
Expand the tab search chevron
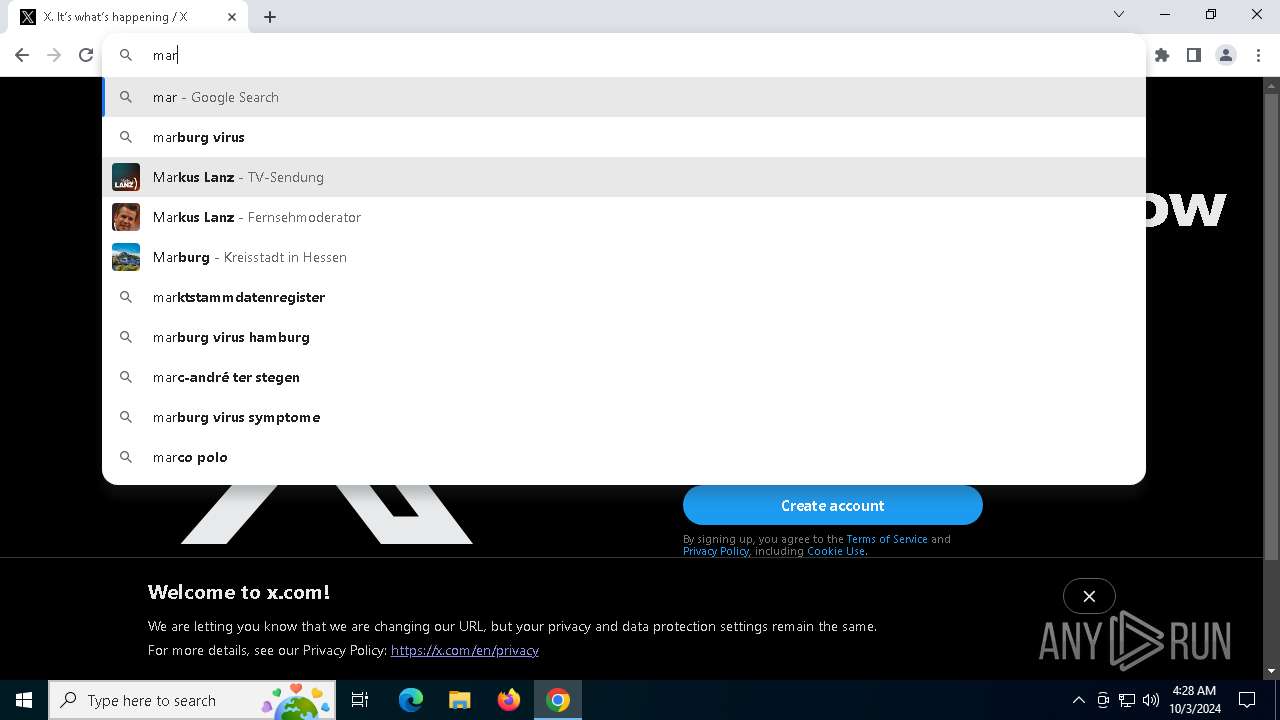tap(1119, 14)
